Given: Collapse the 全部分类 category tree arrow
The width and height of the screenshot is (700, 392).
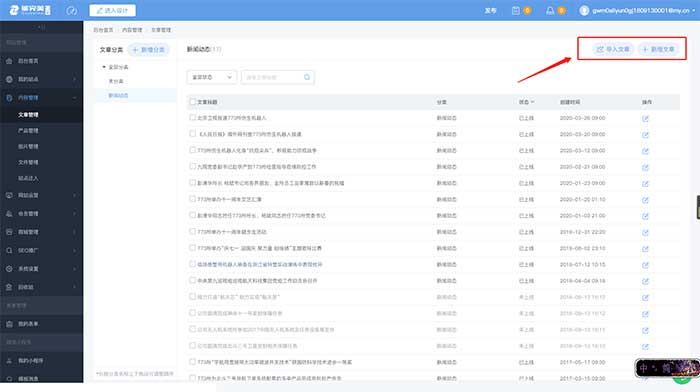Looking at the screenshot, I should coord(104,67).
